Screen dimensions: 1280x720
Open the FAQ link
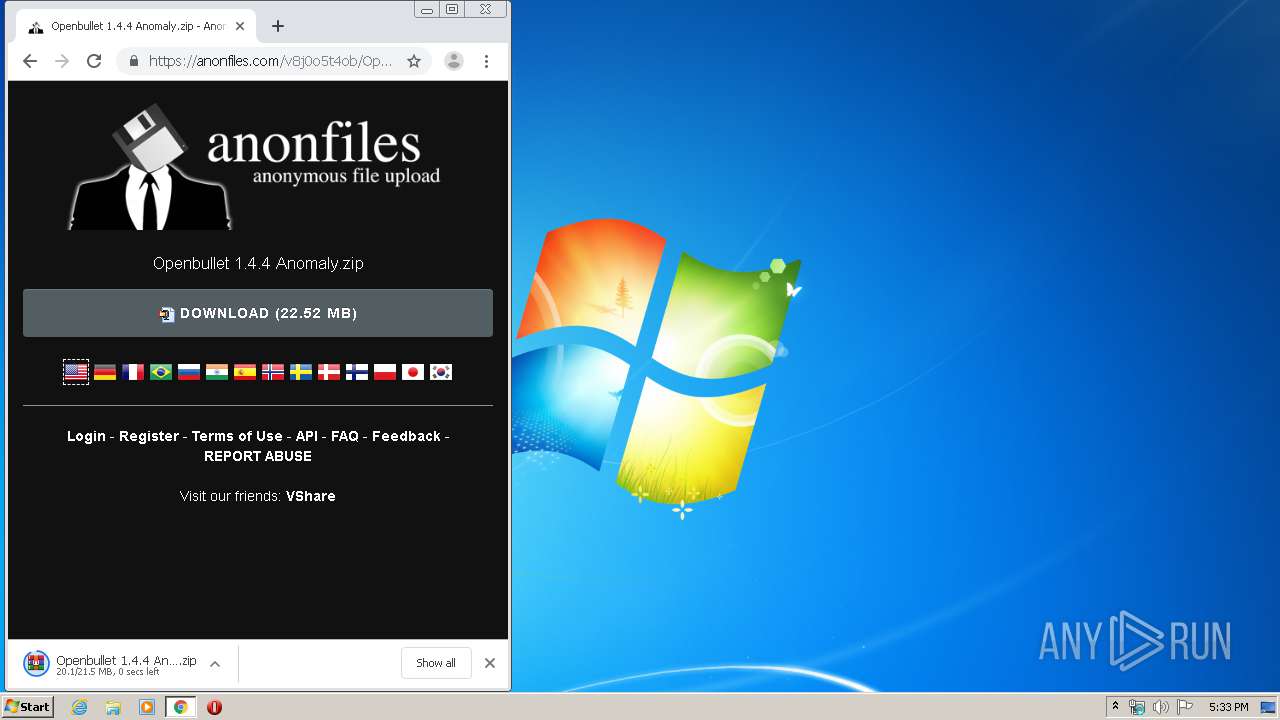point(345,436)
